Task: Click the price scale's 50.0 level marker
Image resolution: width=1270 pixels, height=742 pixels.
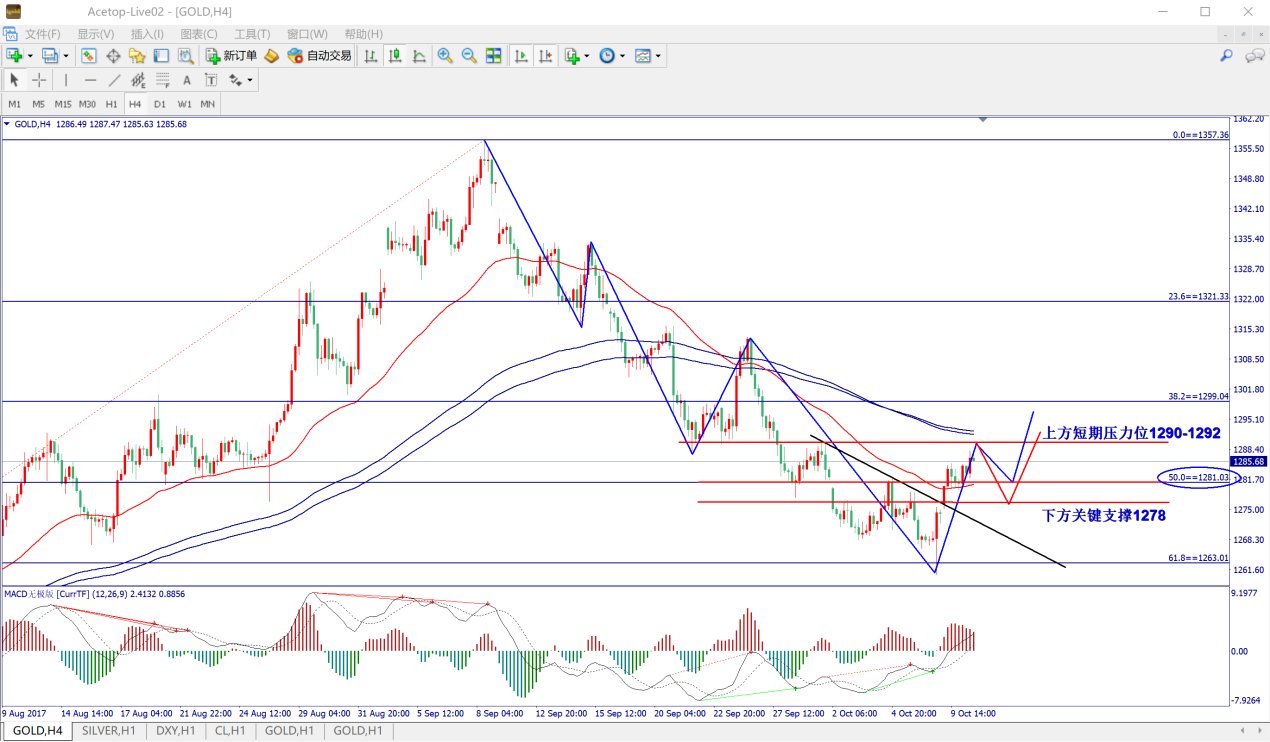Action: [1197, 479]
